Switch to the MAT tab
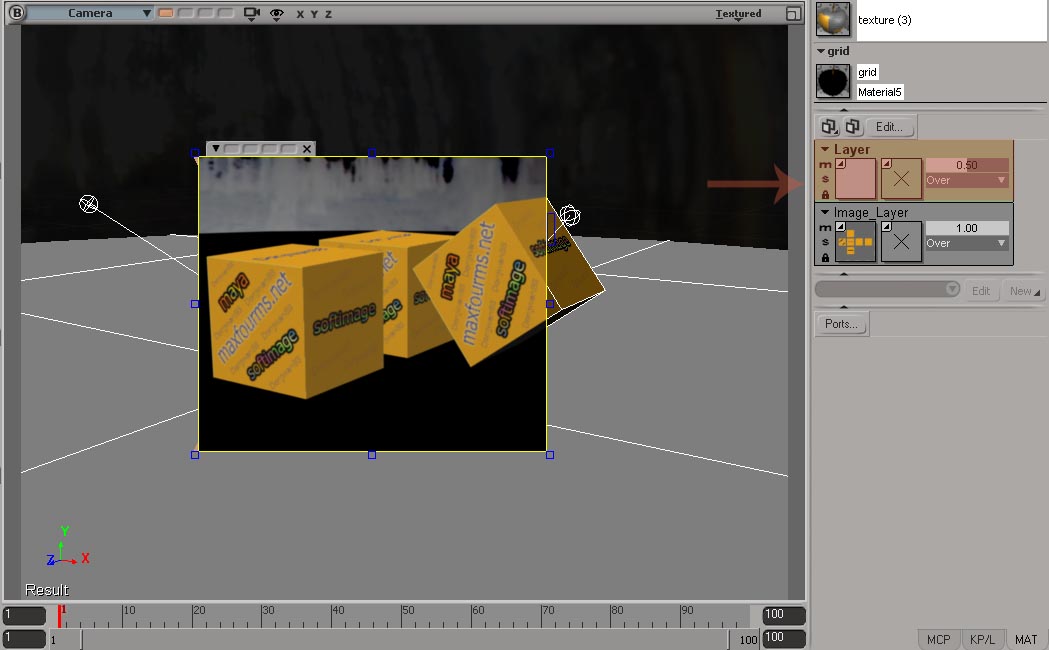The image size is (1049, 650). coord(1026,640)
